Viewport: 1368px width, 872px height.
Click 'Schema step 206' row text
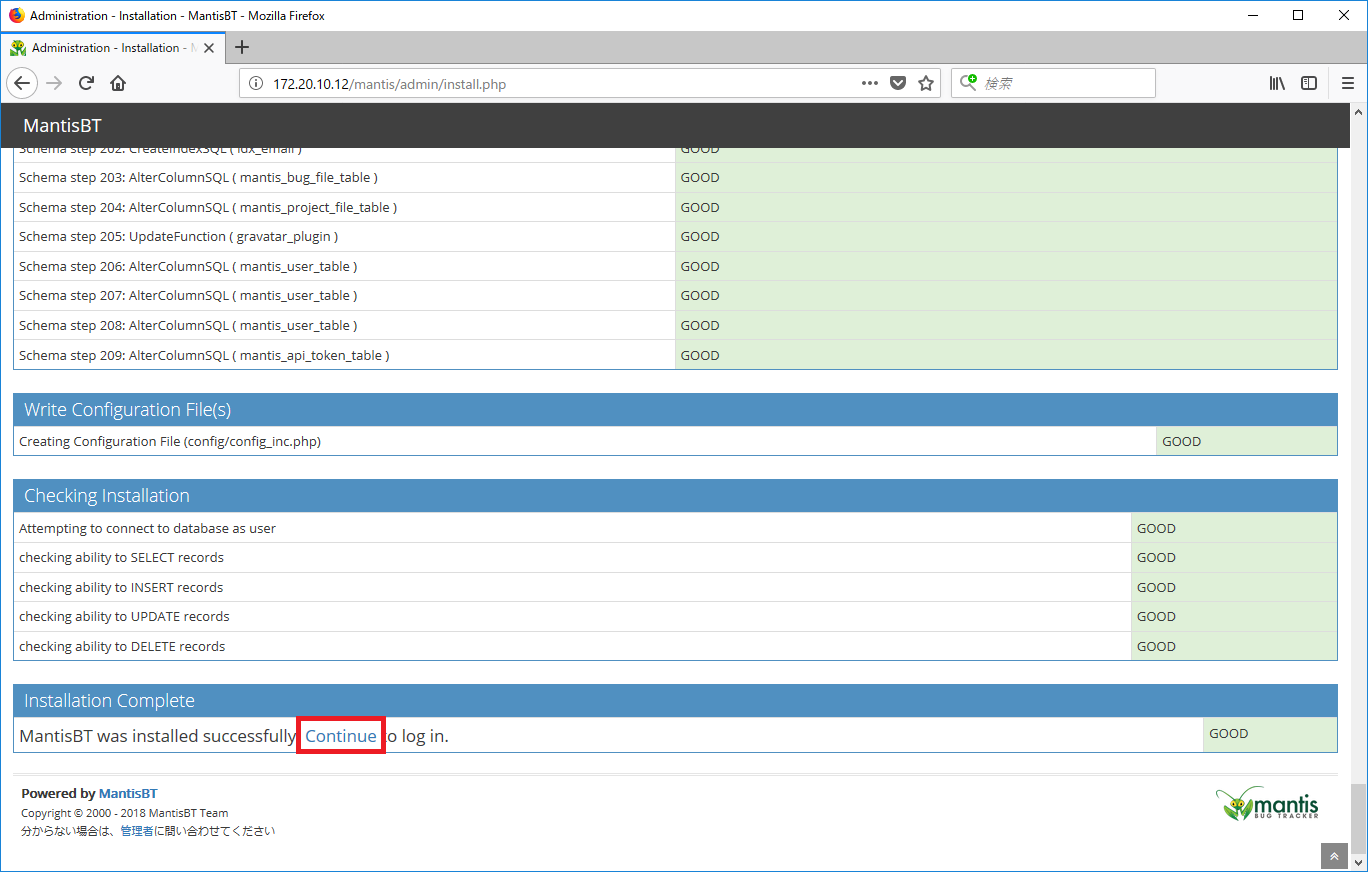188,266
